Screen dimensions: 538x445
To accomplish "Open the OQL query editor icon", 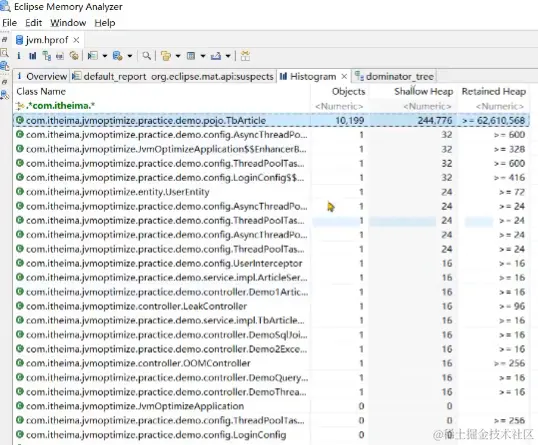I will 60,56.
